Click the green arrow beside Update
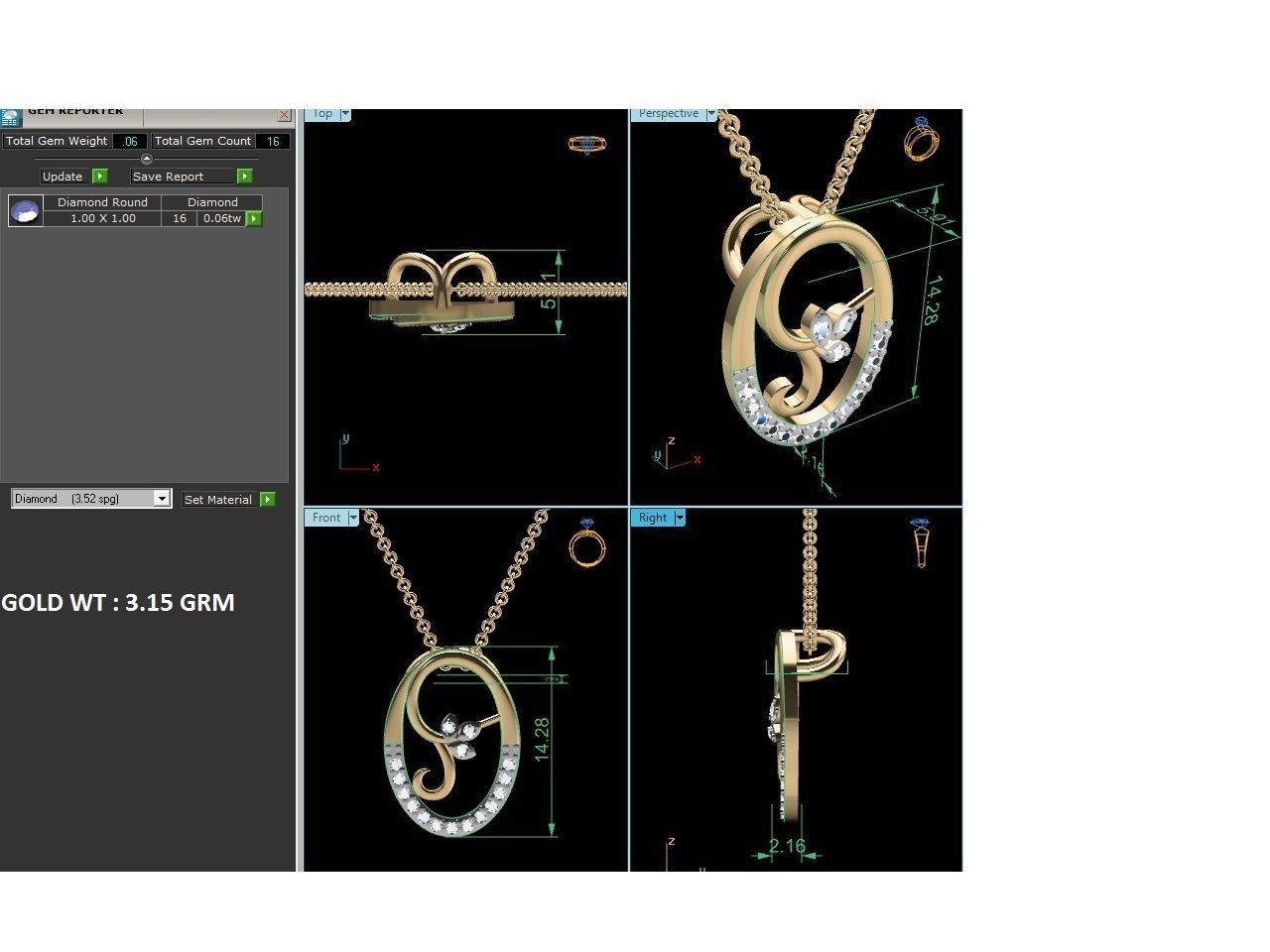 pyautogui.click(x=99, y=176)
